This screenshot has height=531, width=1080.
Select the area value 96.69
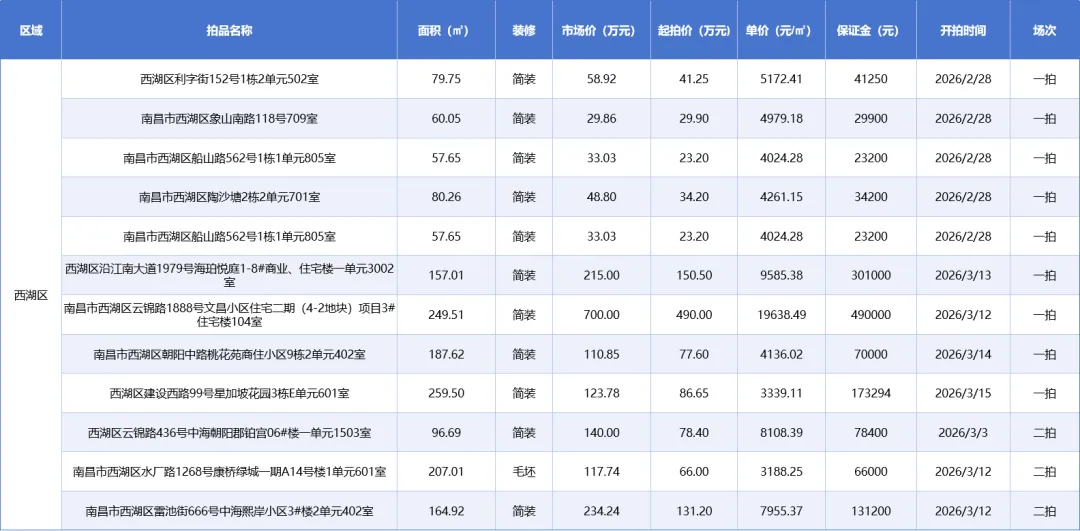tap(446, 433)
